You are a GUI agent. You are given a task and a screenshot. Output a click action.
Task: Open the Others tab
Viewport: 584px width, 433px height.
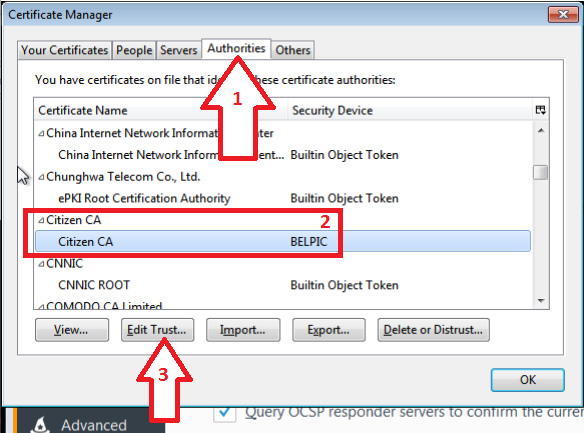[x=293, y=50]
